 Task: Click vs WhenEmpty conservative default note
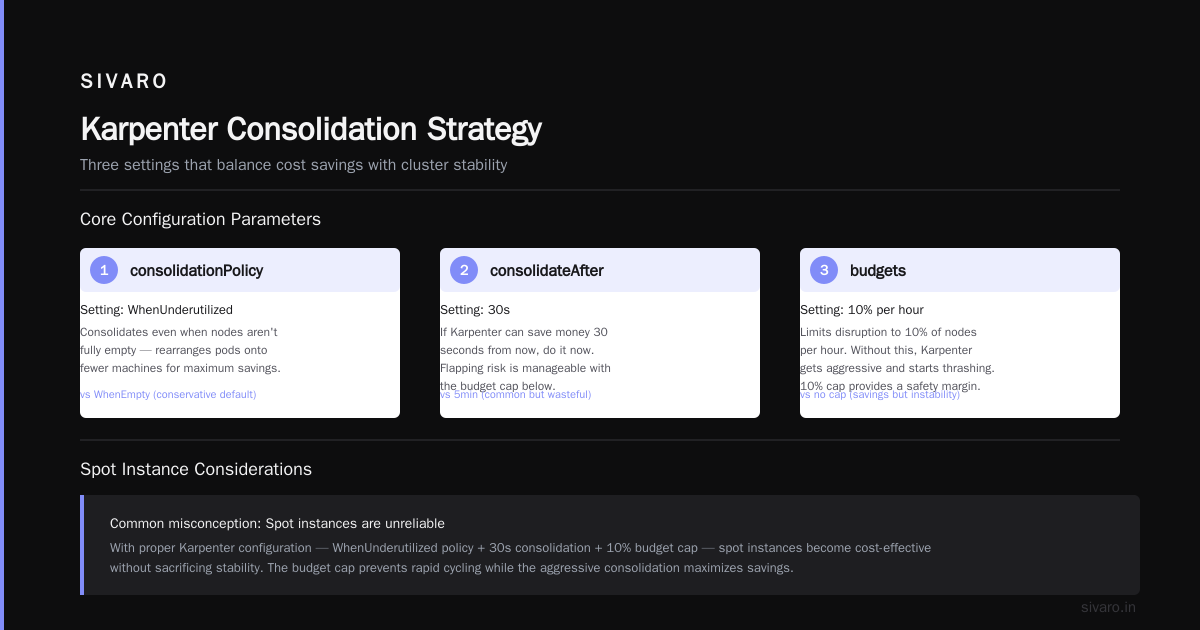pyautogui.click(x=168, y=395)
